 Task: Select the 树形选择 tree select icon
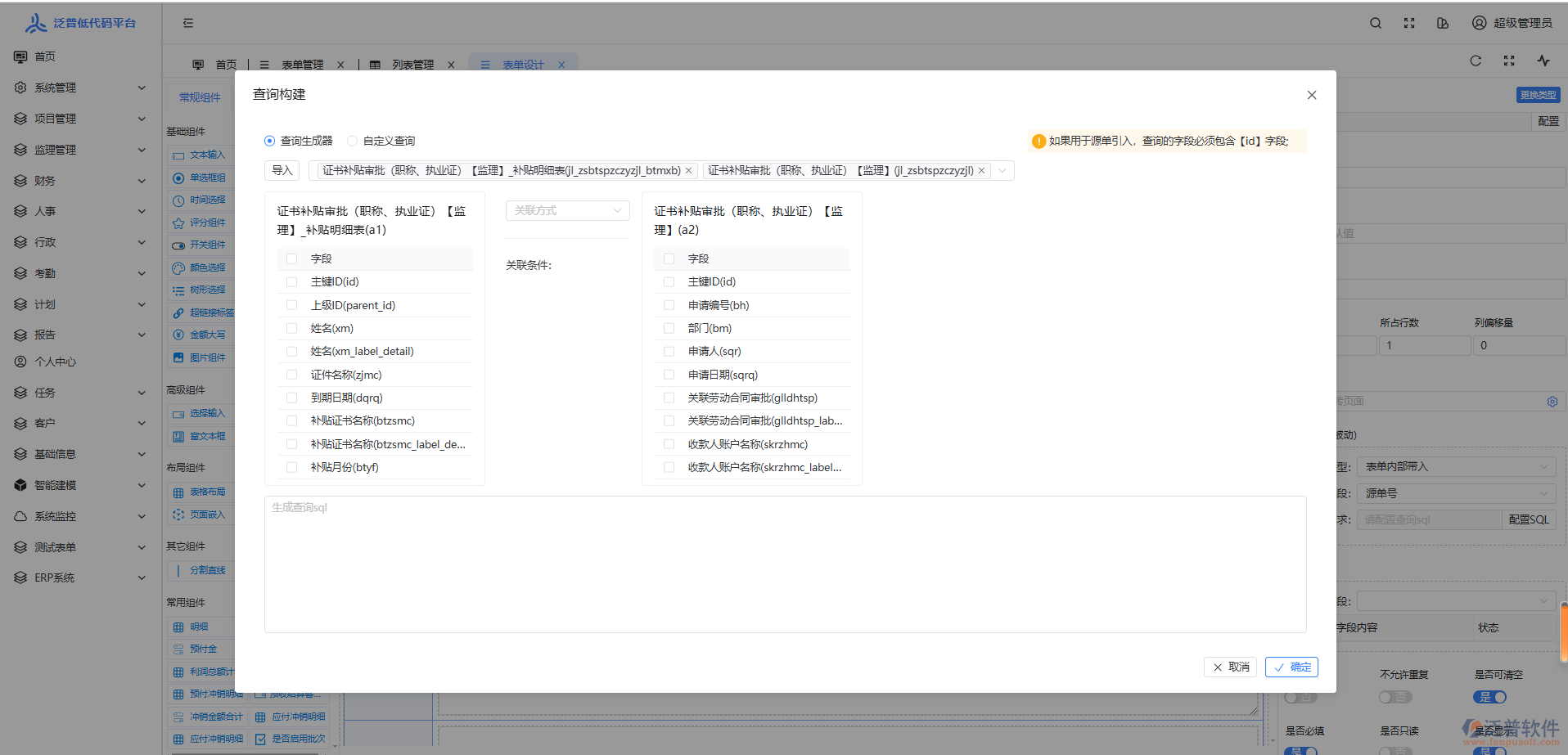click(178, 289)
